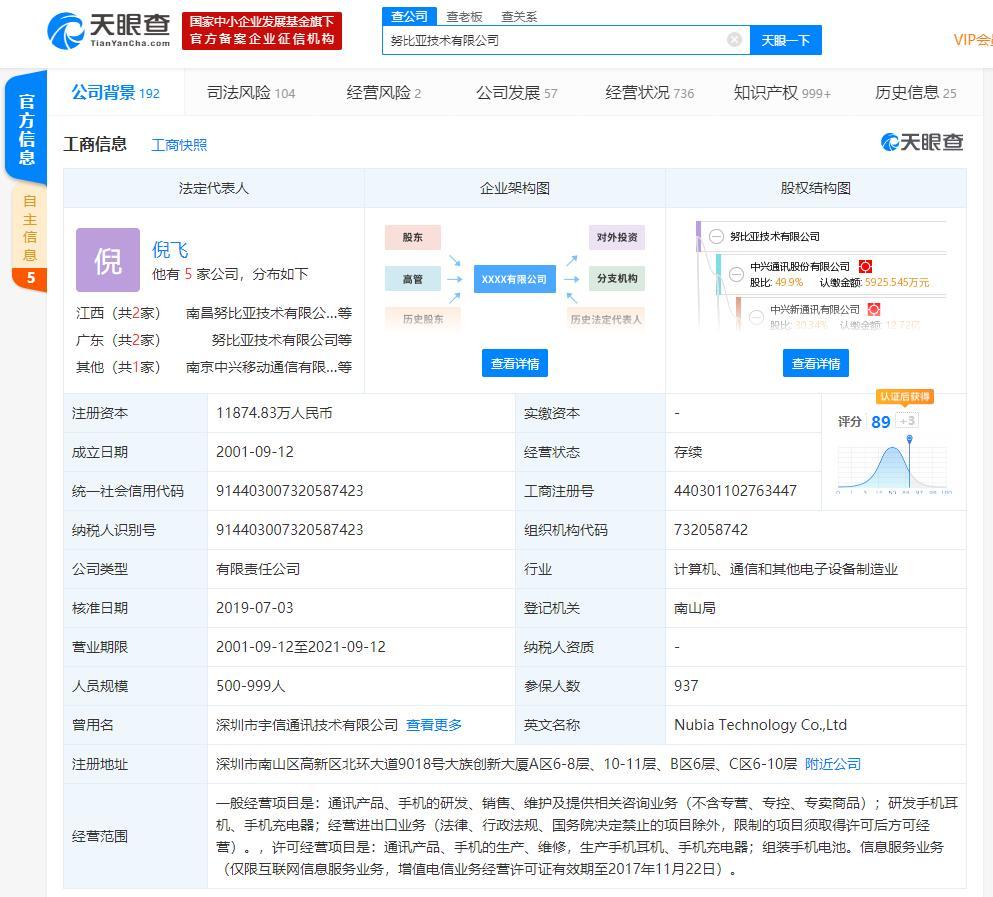The image size is (993, 897).
Task: Click the 中兴通讯股份有限公司 shareholder name
Action: (x=800, y=267)
